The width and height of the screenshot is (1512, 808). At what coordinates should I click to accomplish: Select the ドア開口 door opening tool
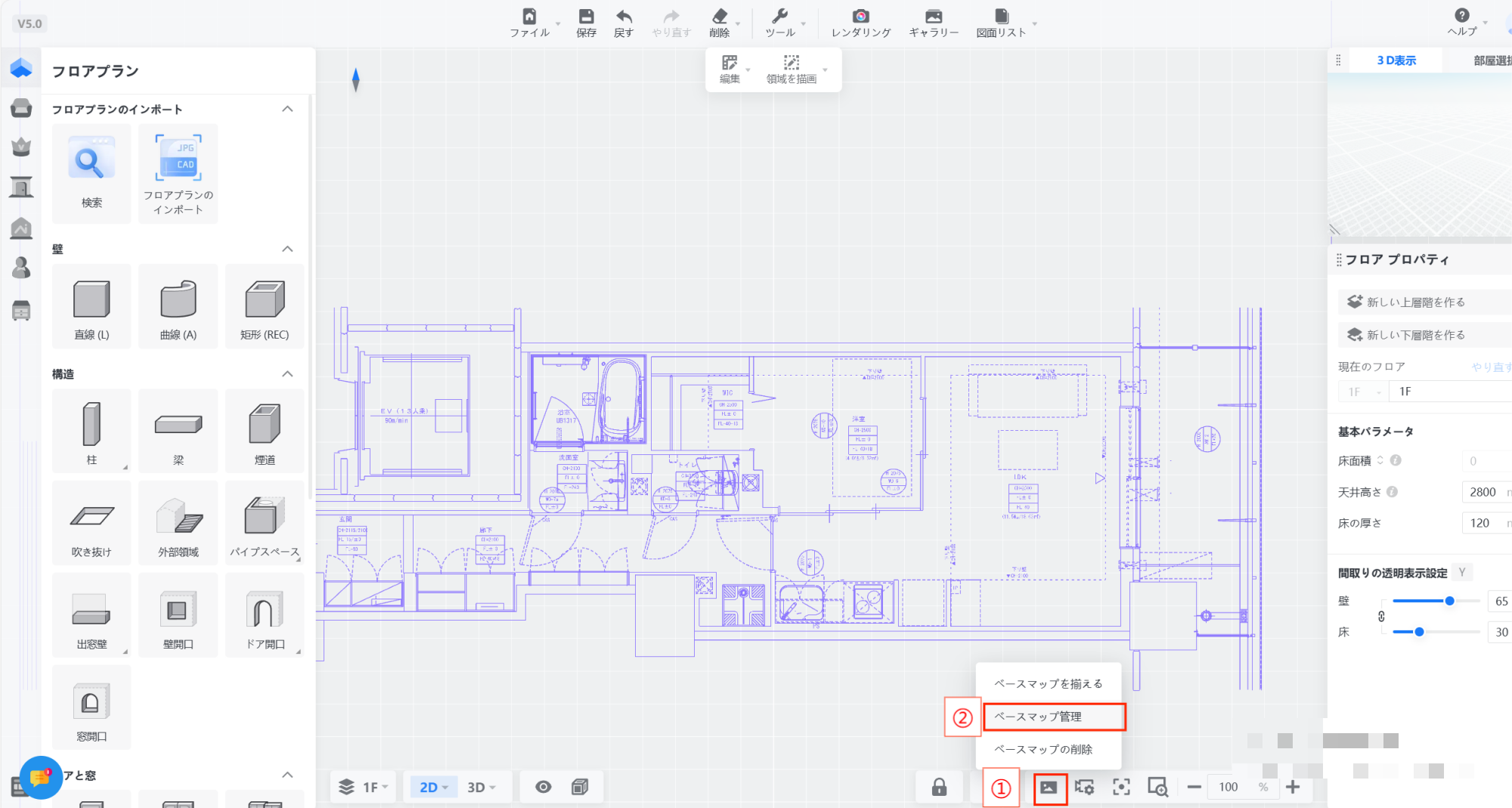tap(265, 615)
